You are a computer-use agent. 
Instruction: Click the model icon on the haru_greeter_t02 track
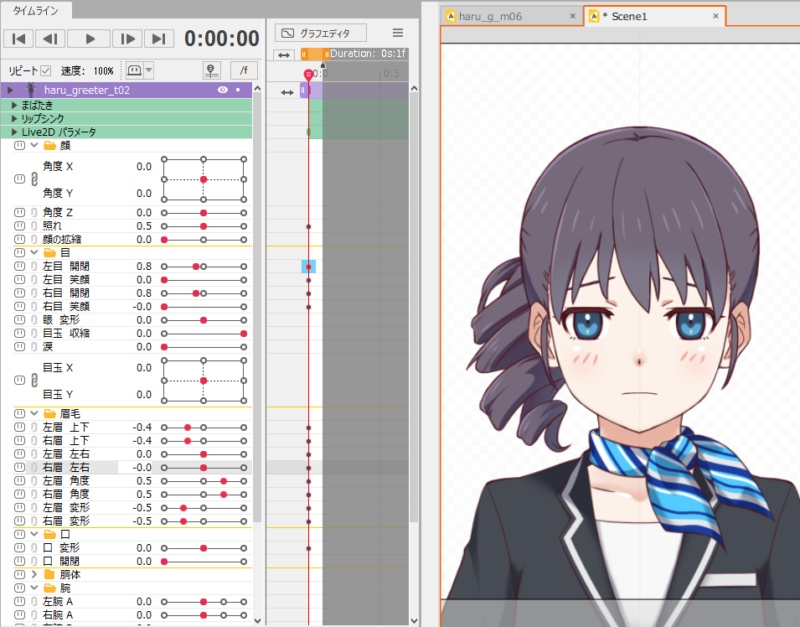point(31,90)
